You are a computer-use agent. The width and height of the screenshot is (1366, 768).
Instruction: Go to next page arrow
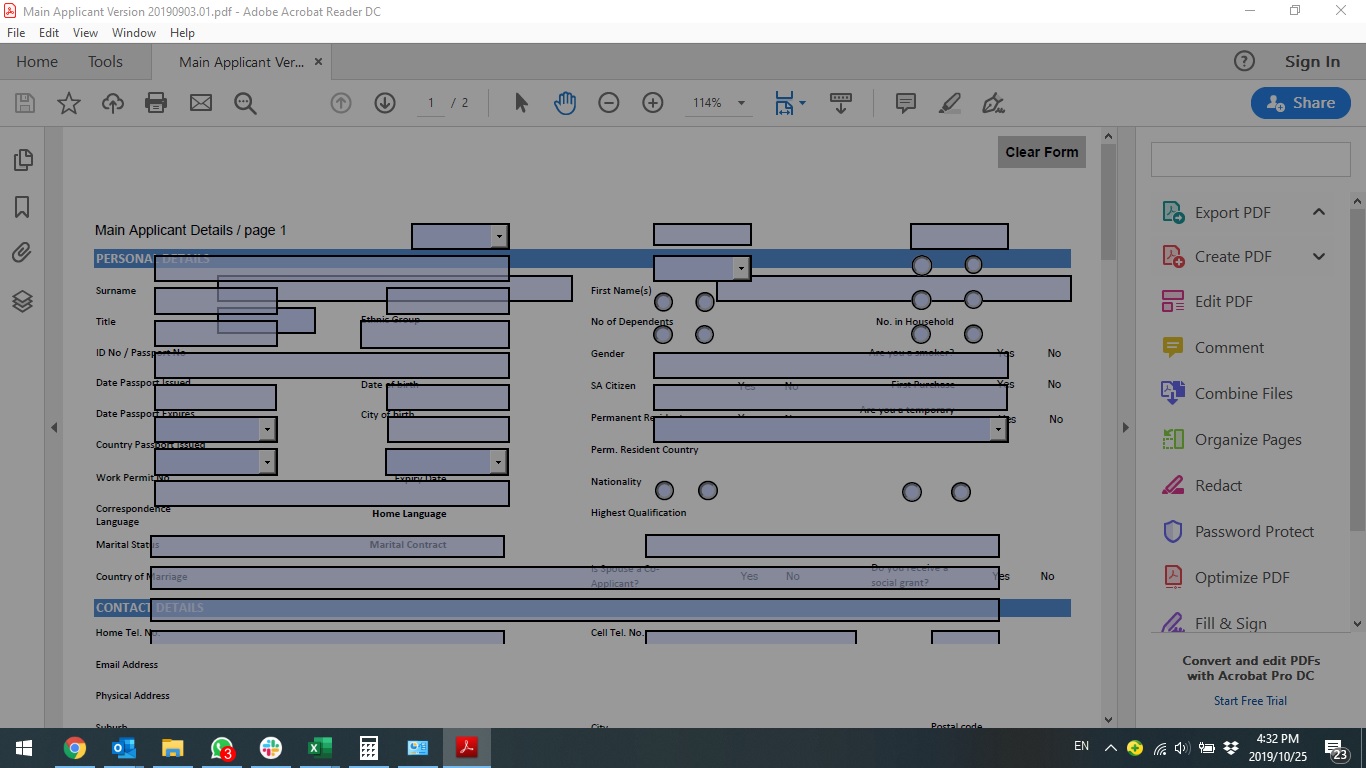pos(385,103)
